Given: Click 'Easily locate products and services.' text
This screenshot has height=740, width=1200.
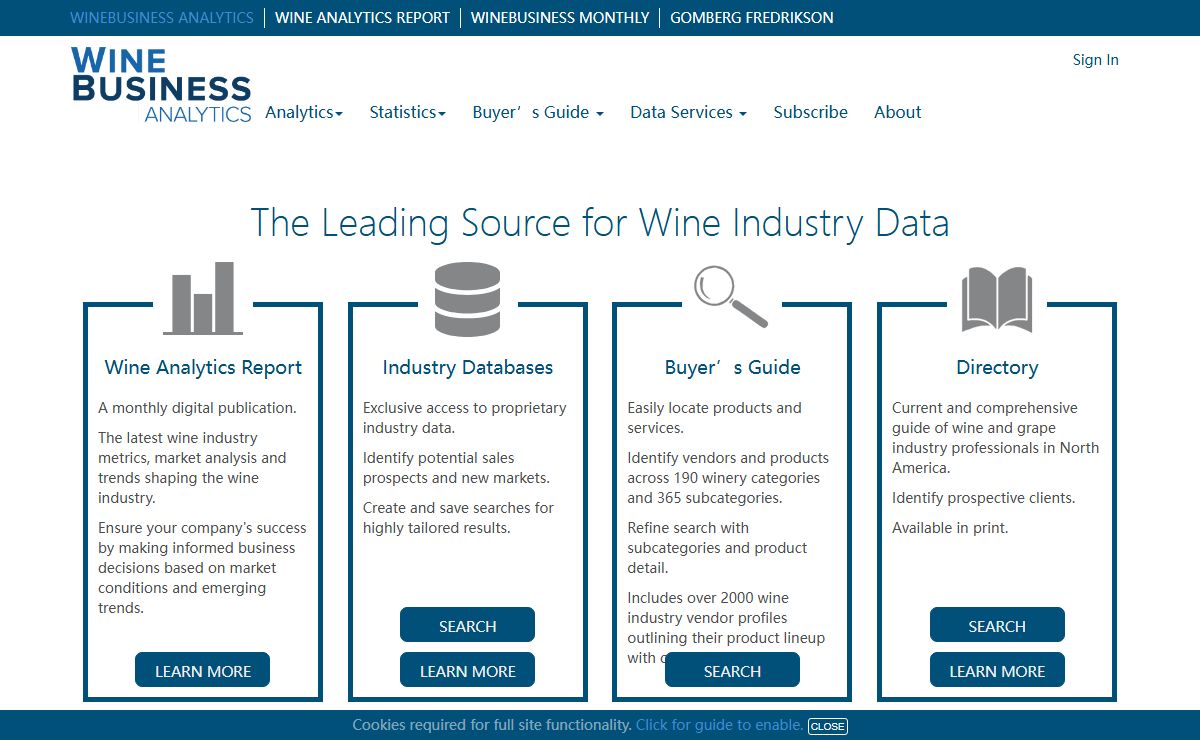Looking at the screenshot, I should point(714,418).
